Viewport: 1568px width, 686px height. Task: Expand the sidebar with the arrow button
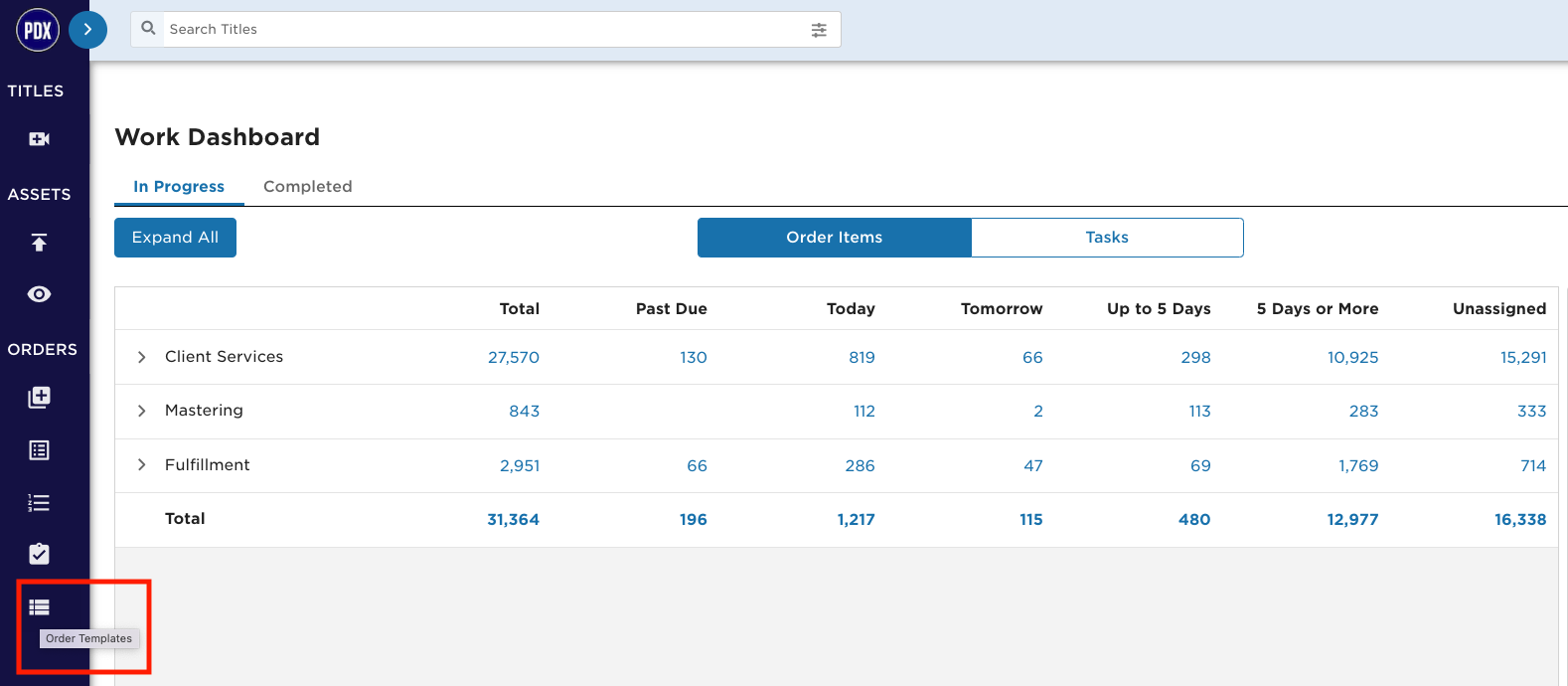87,30
